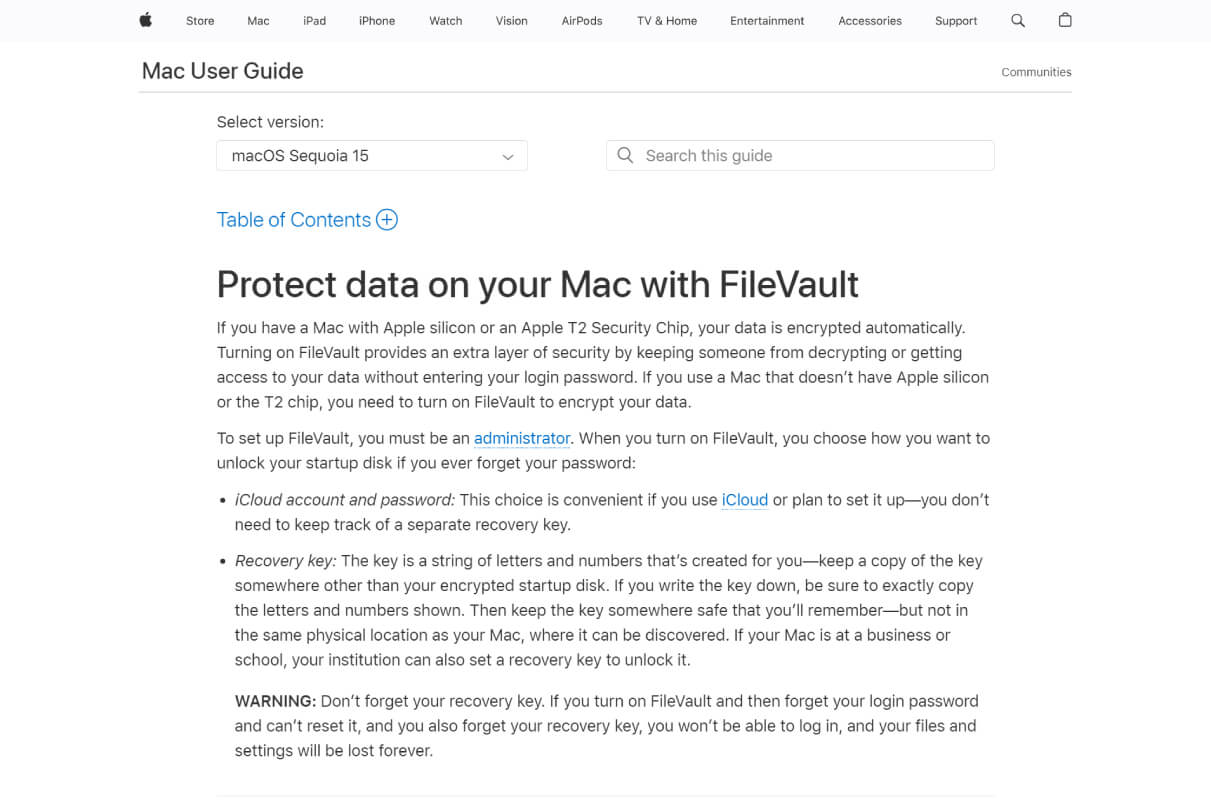Screen dimensions: 1211x800
Task: Open the Support menu item
Action: click(x=956, y=21)
